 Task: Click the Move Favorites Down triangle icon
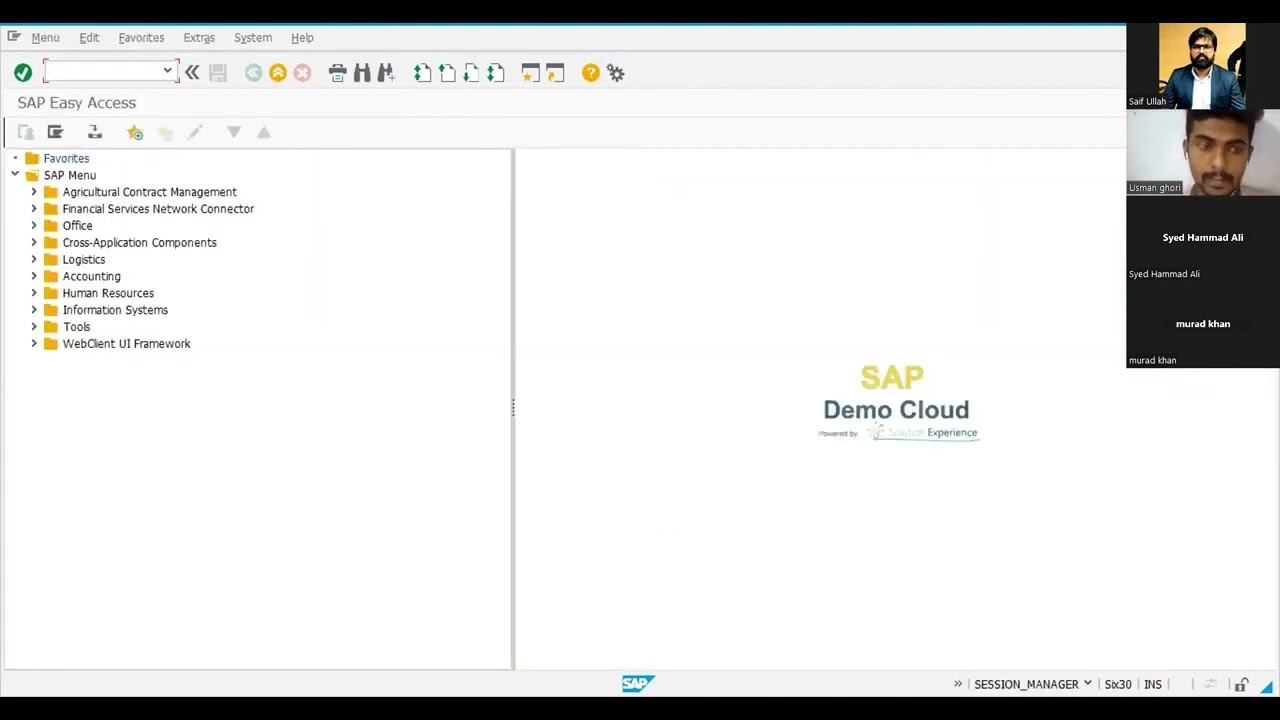tap(234, 132)
